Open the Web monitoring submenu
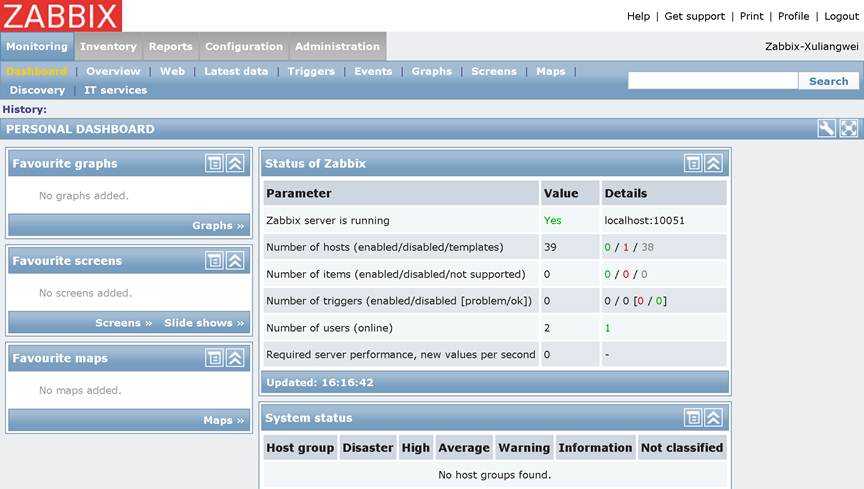 [x=172, y=71]
